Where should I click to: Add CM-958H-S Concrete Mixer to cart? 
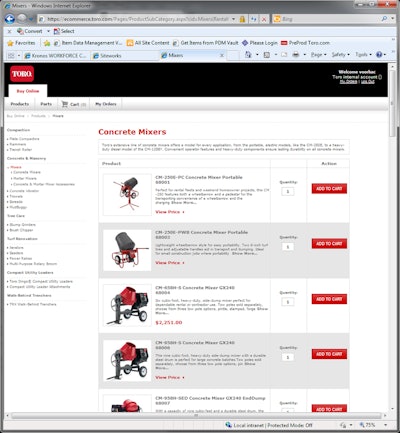coord(329,354)
